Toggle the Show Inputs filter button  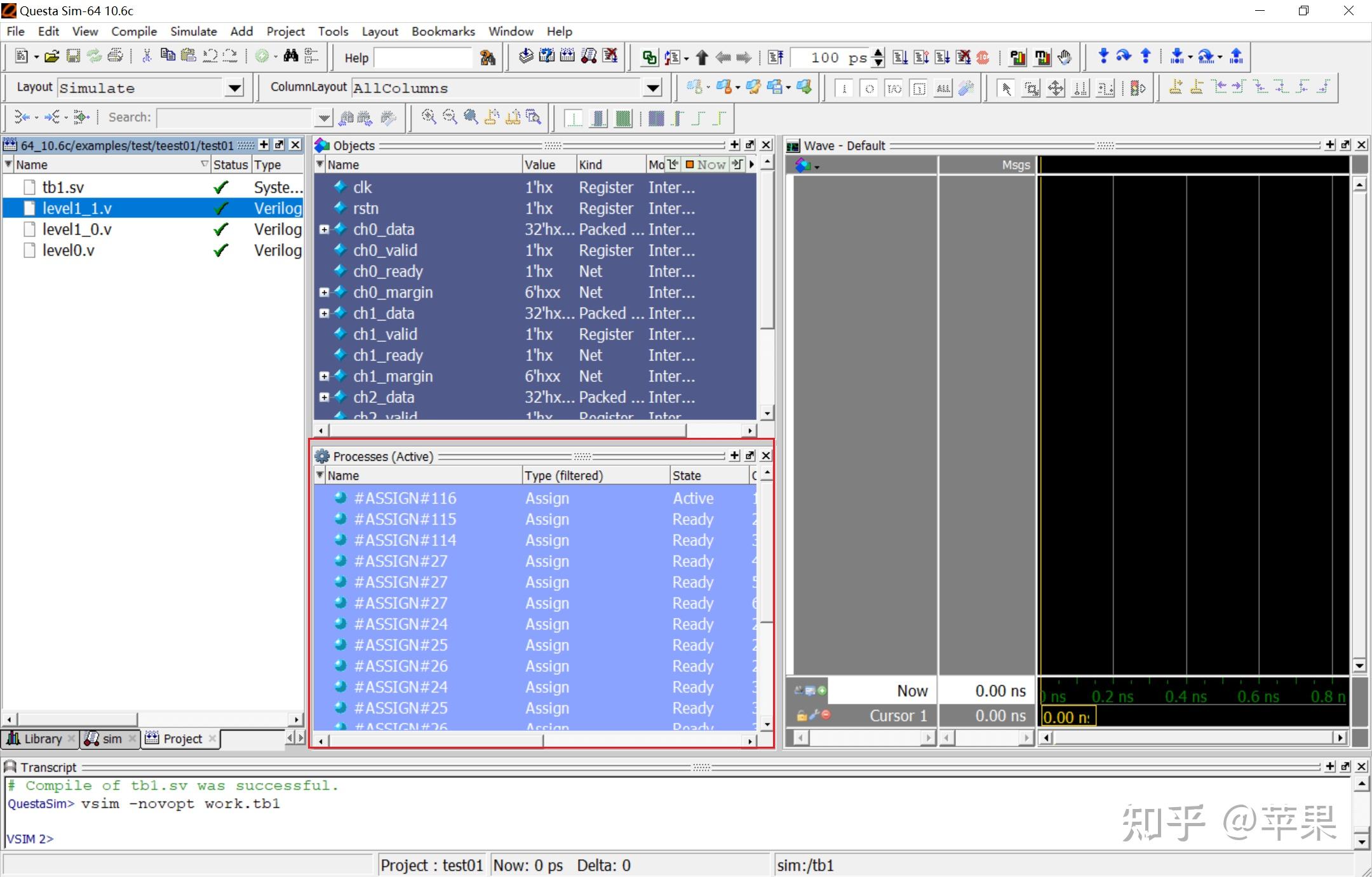coord(844,88)
